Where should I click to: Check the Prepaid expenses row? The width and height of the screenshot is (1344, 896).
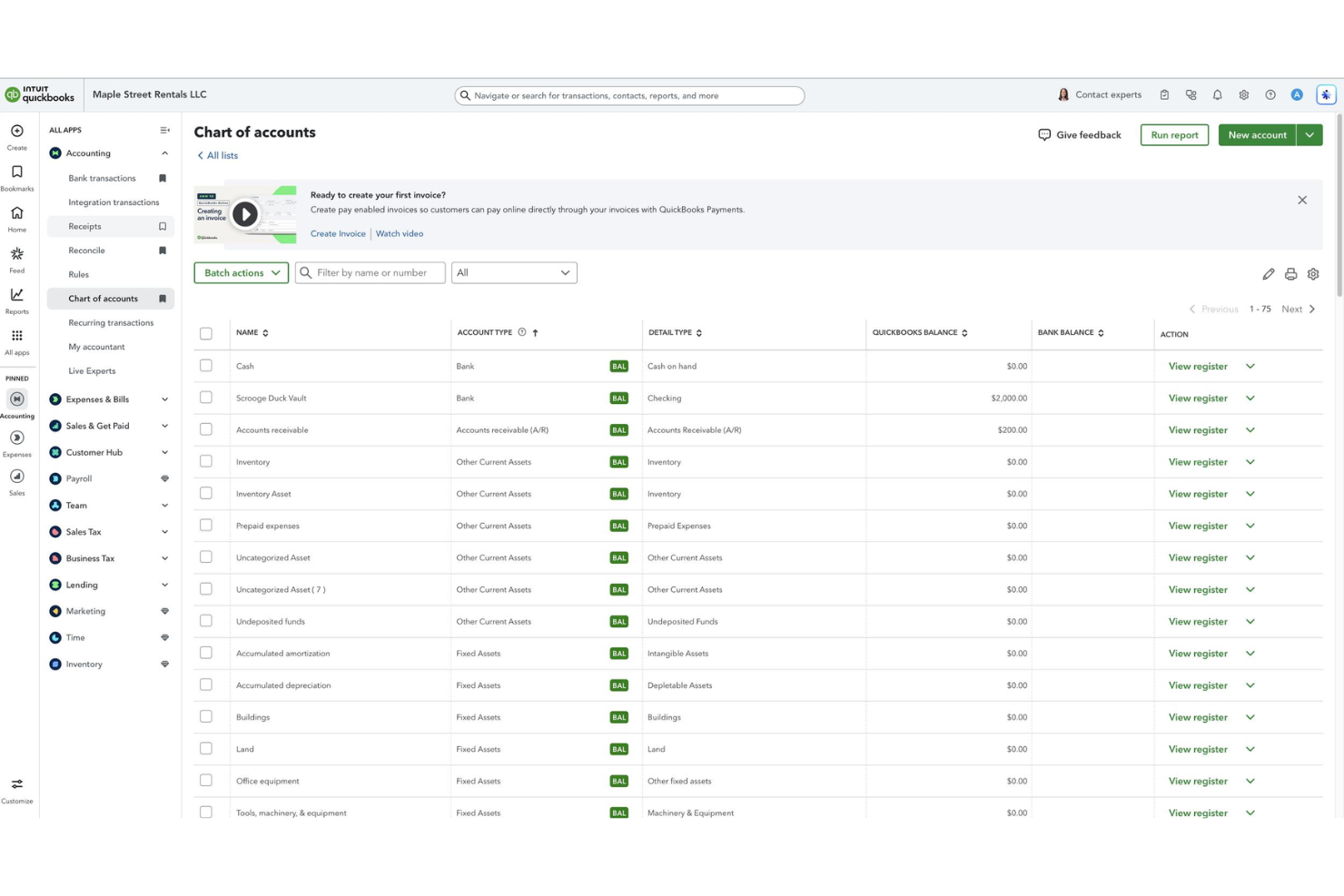coord(206,525)
